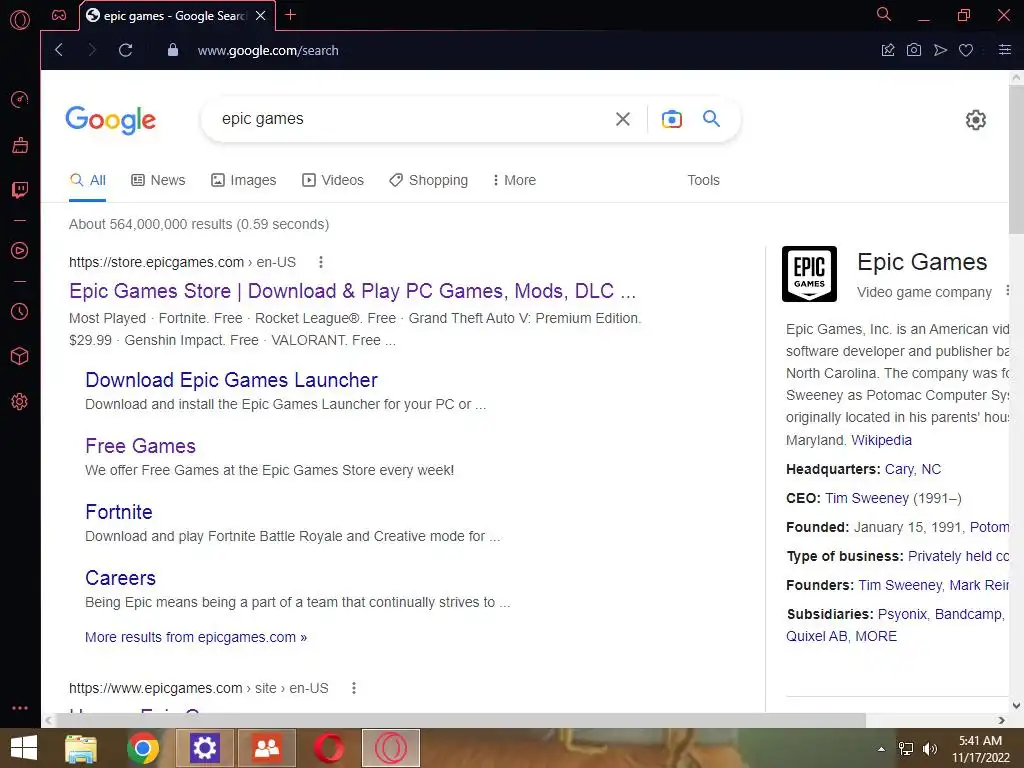Expand the More search categories menu
This screenshot has width=1024, height=768.
point(515,180)
